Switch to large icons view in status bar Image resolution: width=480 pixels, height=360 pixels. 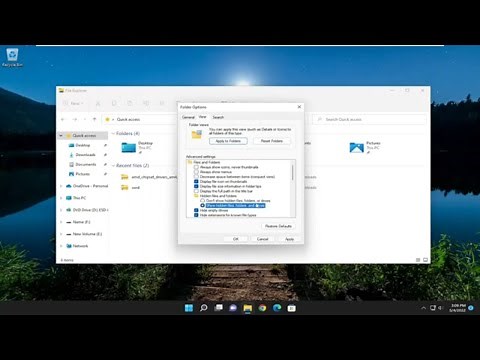(425, 260)
